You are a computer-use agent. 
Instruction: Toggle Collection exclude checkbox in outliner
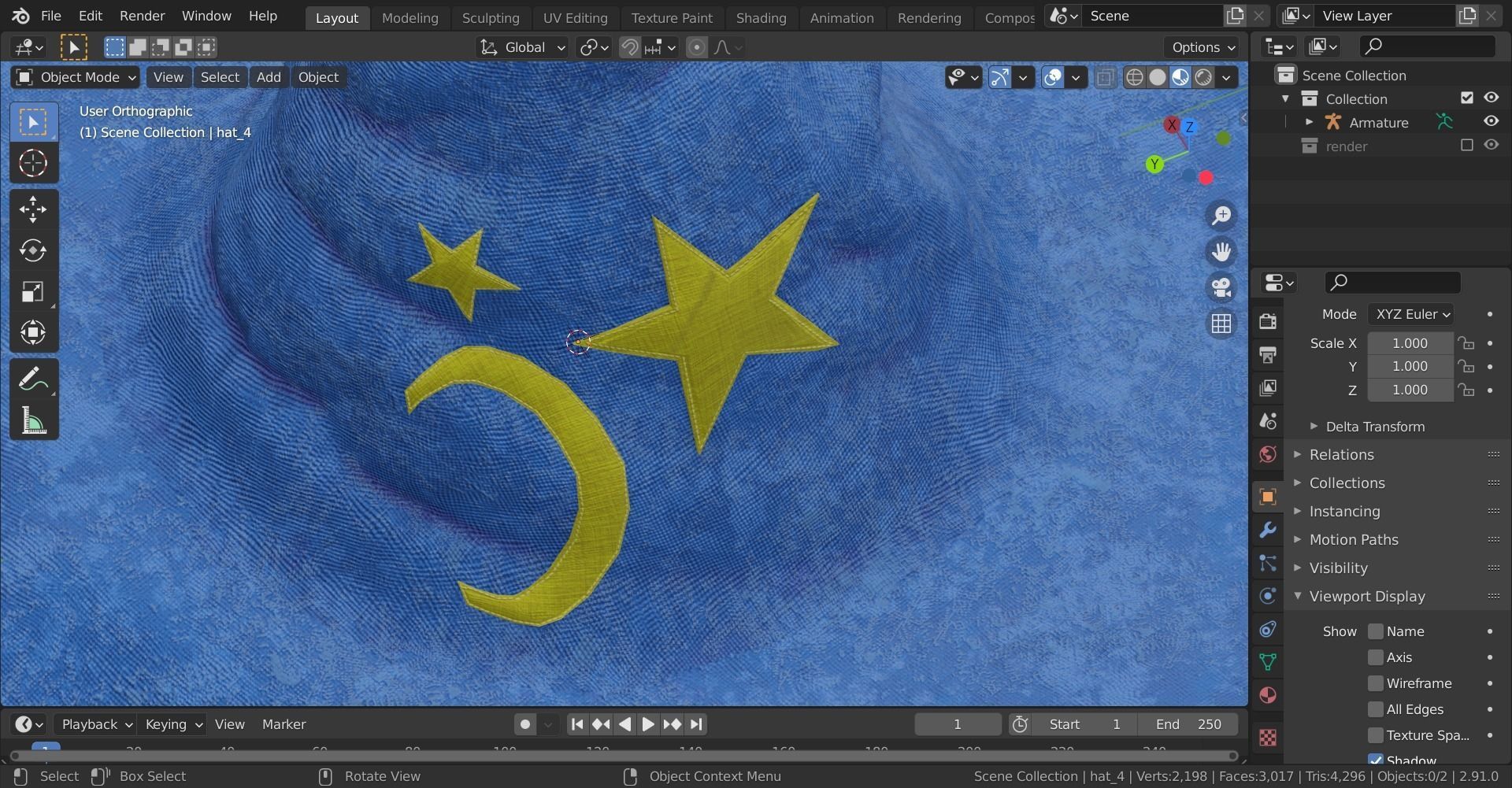point(1466,98)
